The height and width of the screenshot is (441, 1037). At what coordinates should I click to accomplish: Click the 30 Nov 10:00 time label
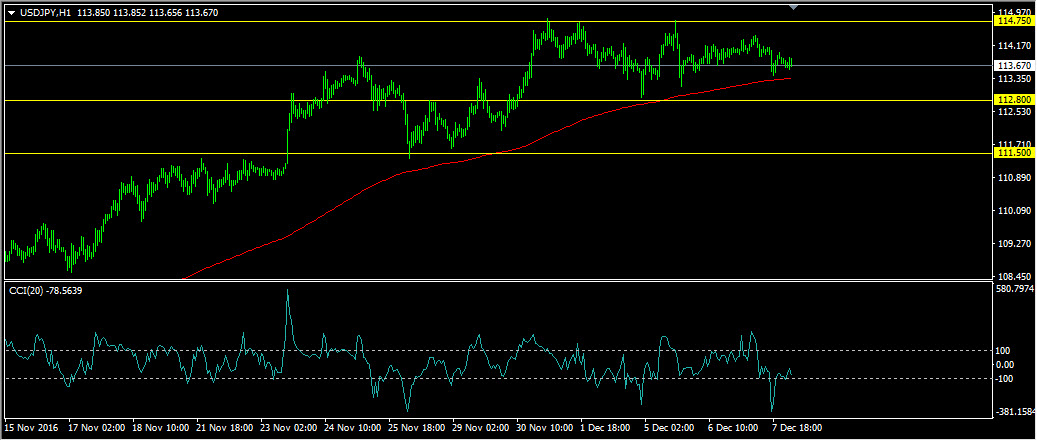pyautogui.click(x=546, y=428)
